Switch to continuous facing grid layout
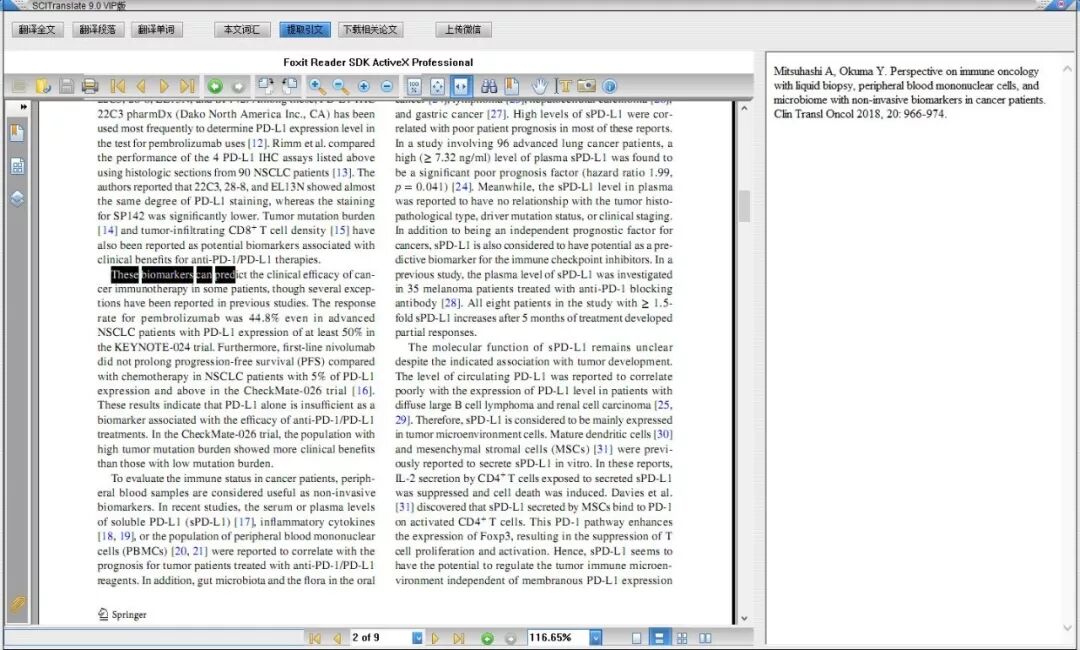1080x650 pixels. tap(682, 638)
